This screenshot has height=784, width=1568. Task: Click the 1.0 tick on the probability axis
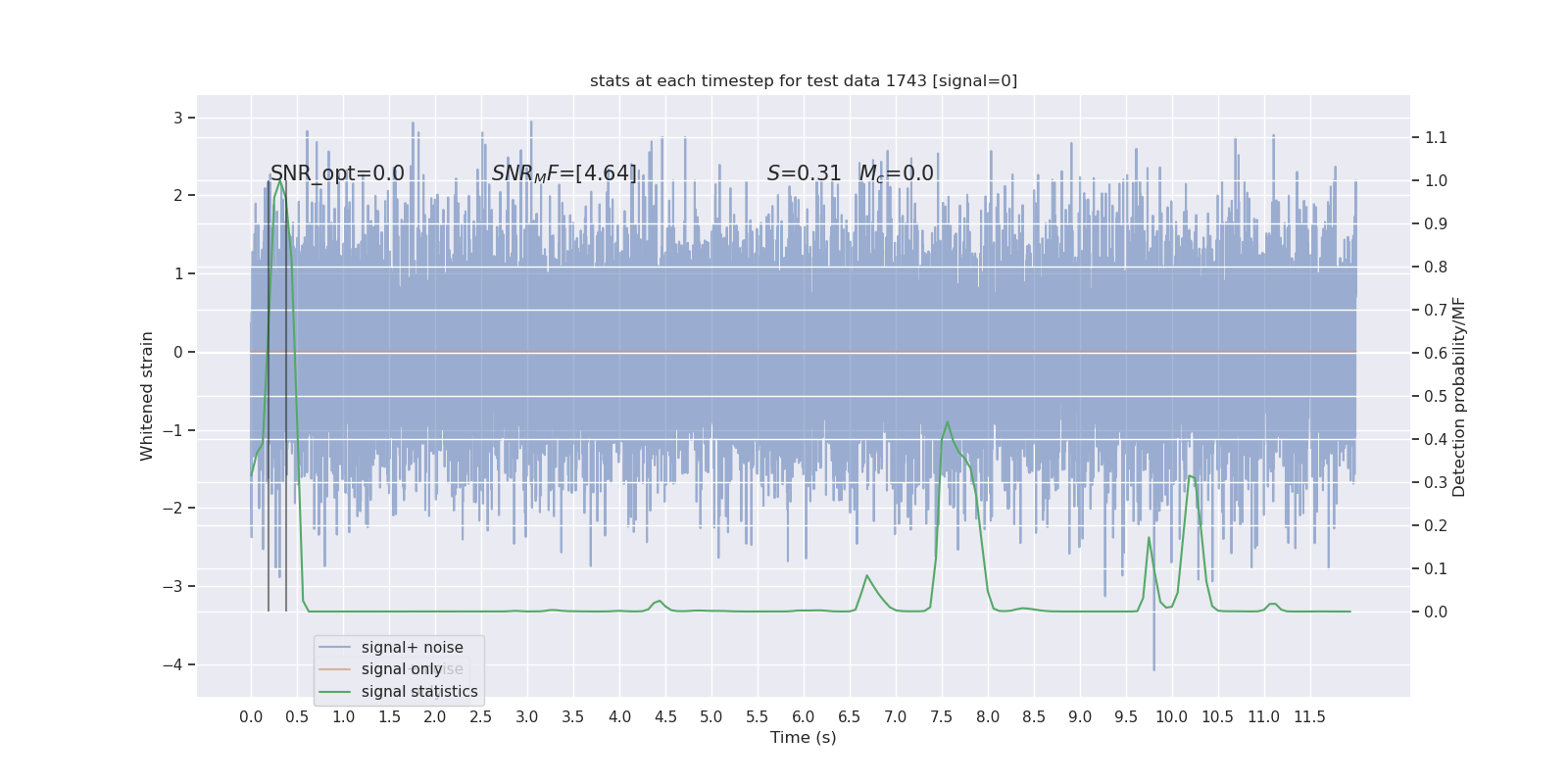tap(1436, 181)
